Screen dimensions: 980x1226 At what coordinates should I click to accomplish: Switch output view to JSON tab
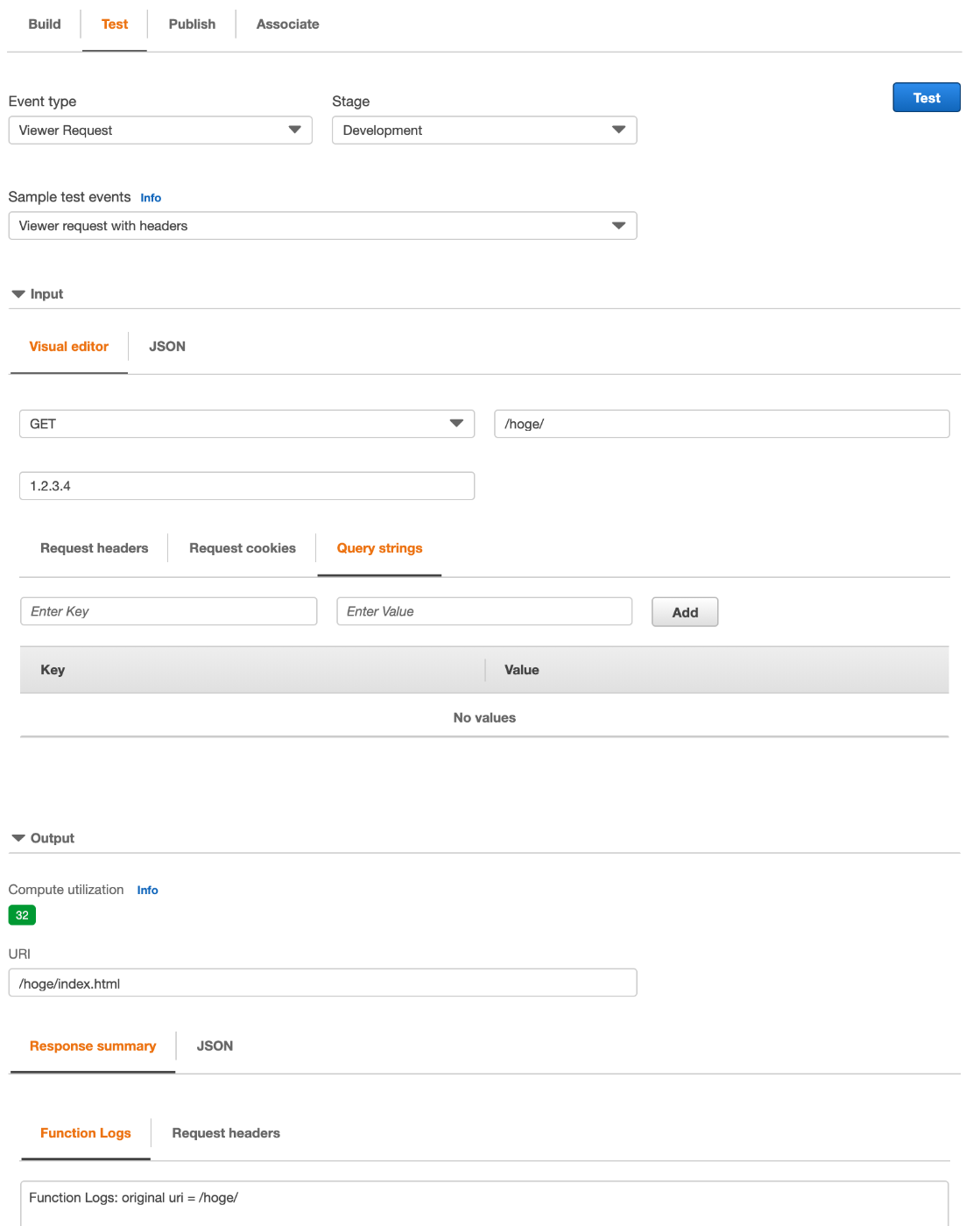[215, 1046]
